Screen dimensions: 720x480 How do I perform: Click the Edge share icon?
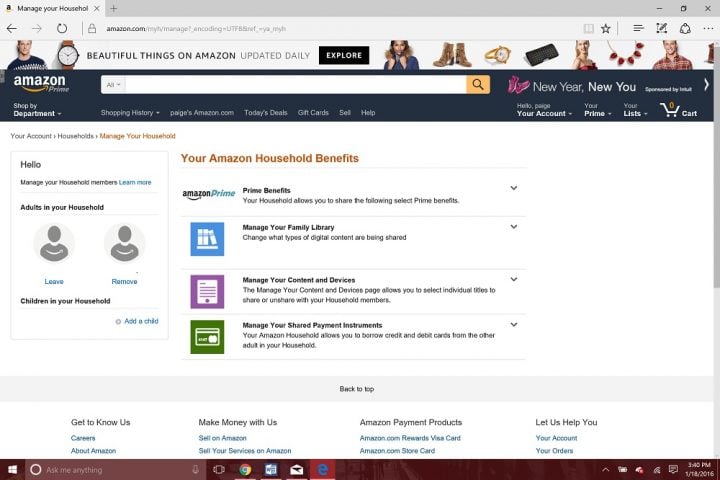point(685,28)
